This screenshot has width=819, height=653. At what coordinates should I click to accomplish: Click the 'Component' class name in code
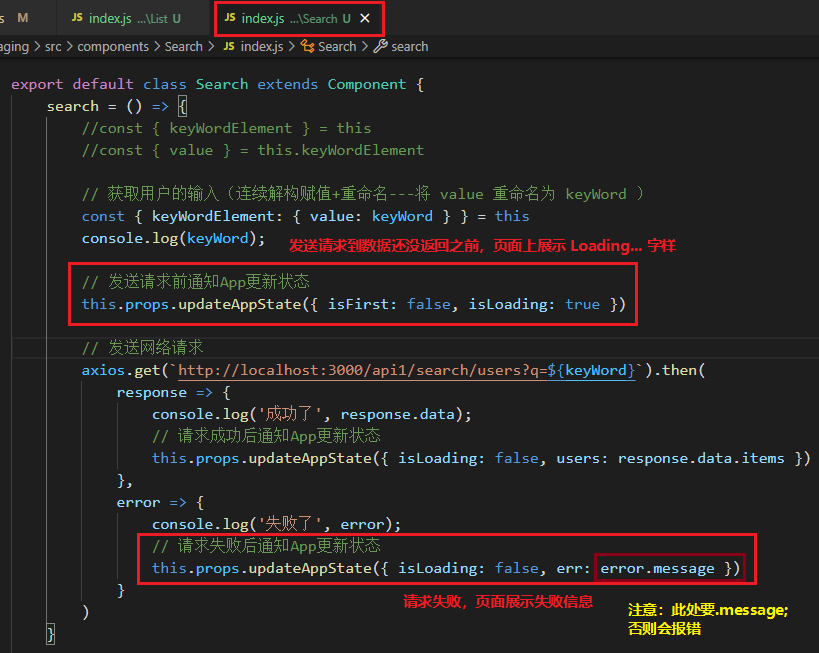367,84
